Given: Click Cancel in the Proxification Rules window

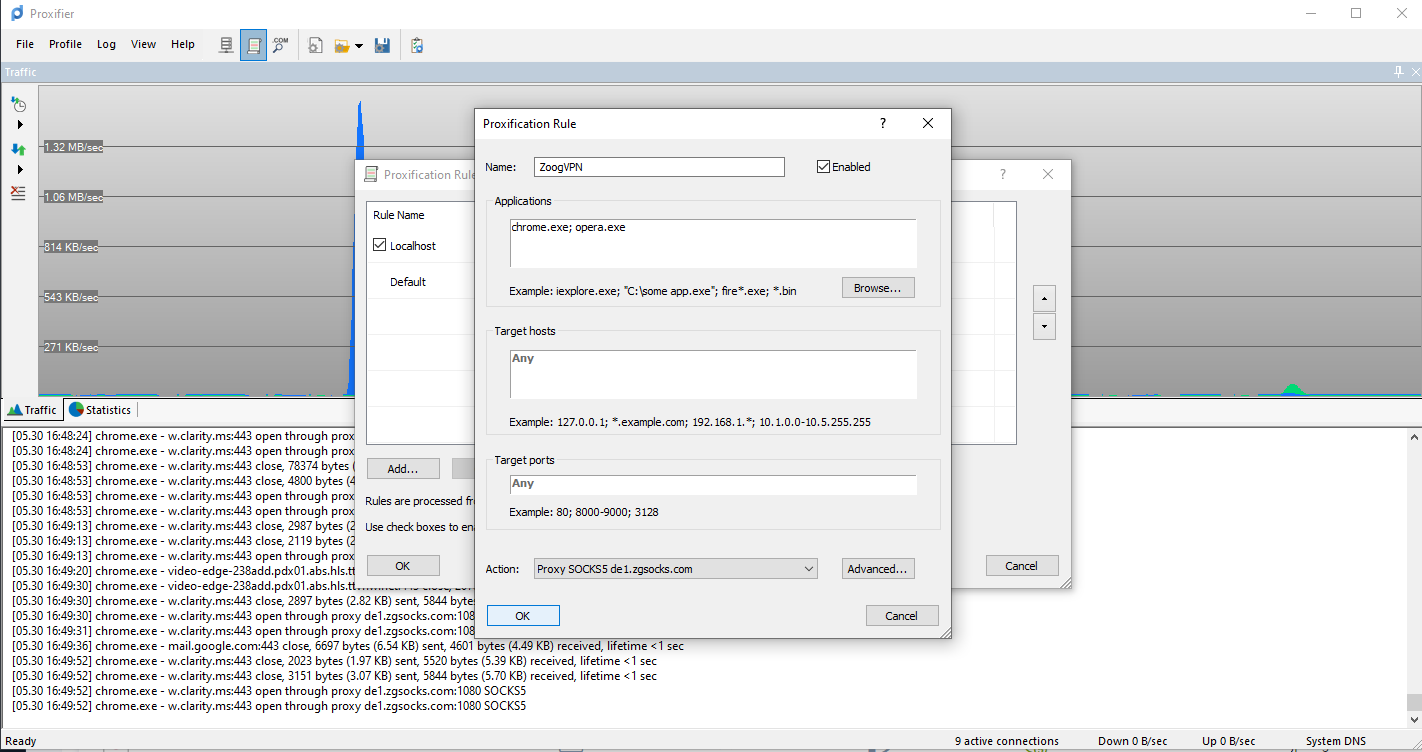Looking at the screenshot, I should tap(1022, 566).
